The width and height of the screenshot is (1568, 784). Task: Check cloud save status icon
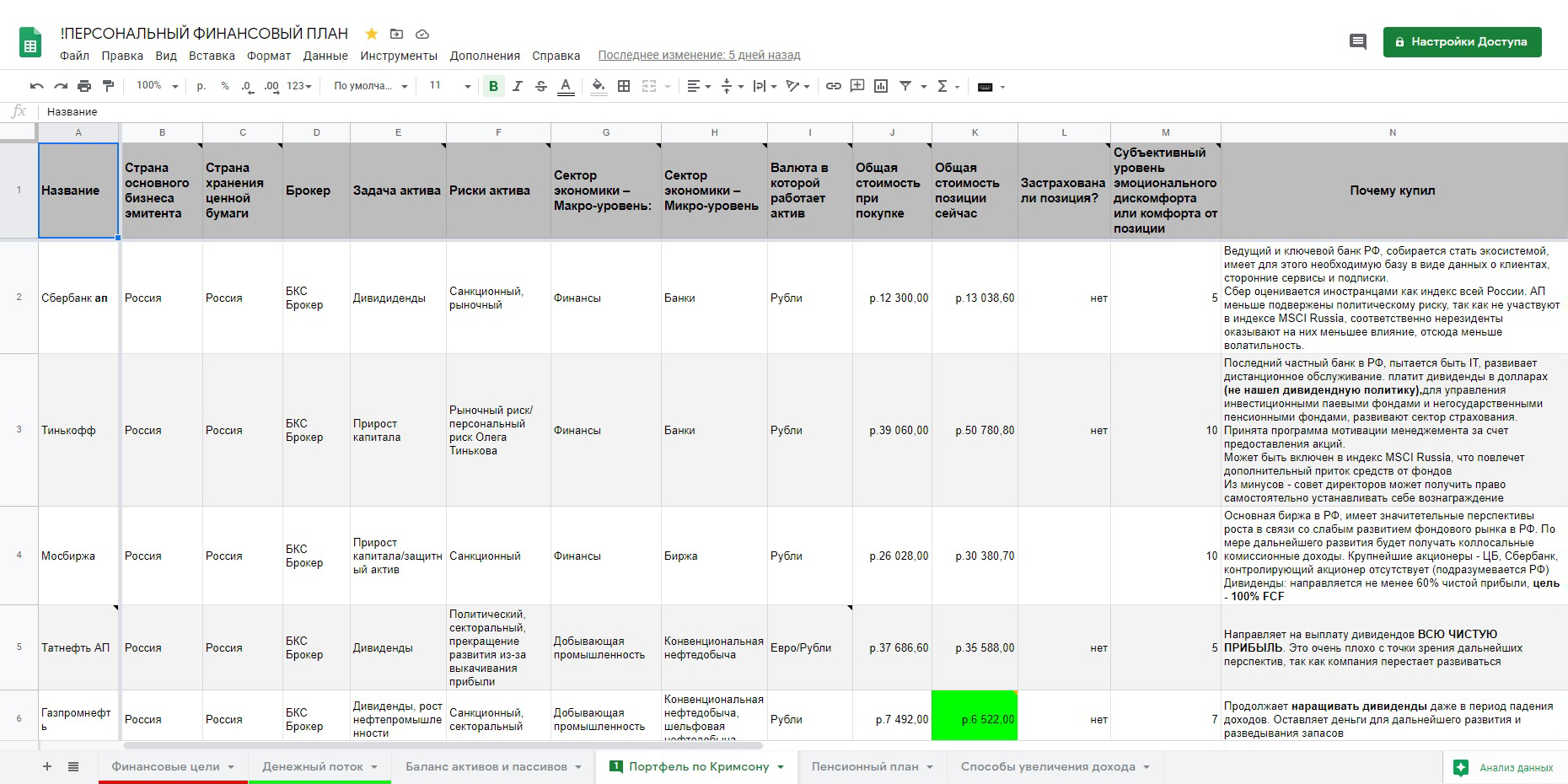[422, 34]
